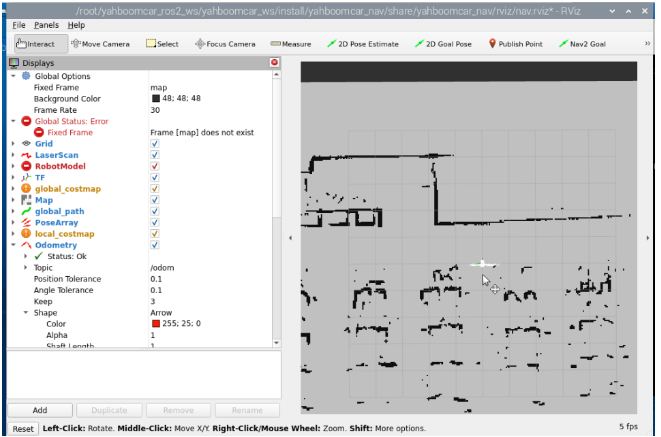Image resolution: width=661 pixels, height=437 pixels.
Task: Expand the Topic property under Odometry
Action: (x=26, y=267)
